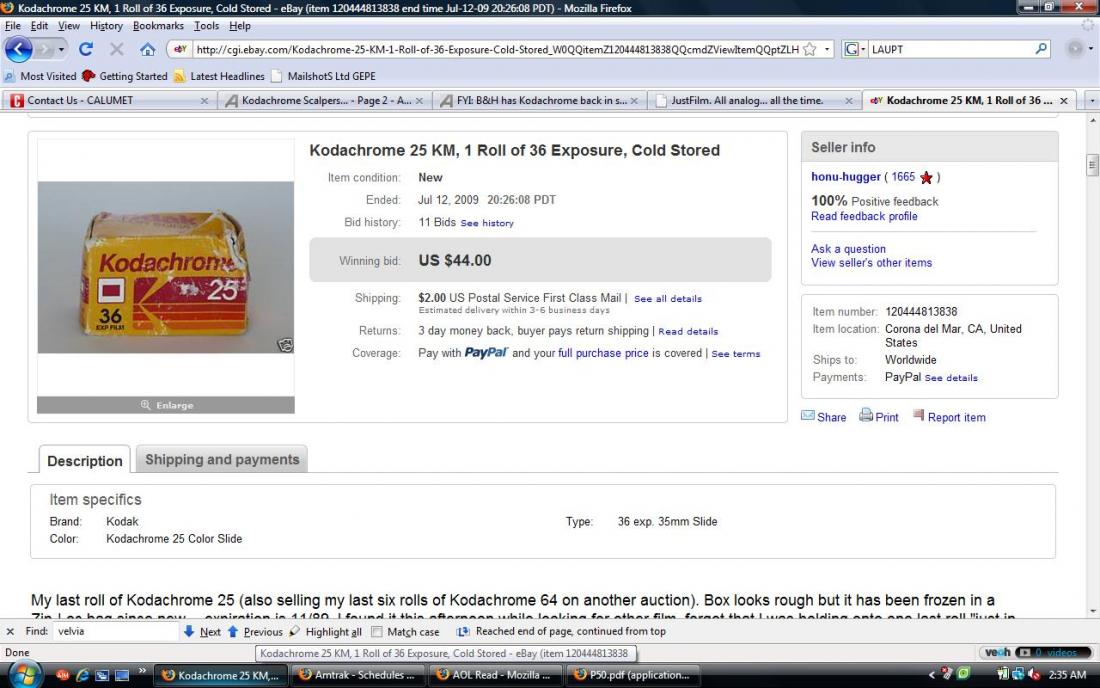Click the Print printer icon
Image resolution: width=1100 pixels, height=688 pixels.
pyautogui.click(x=866, y=415)
